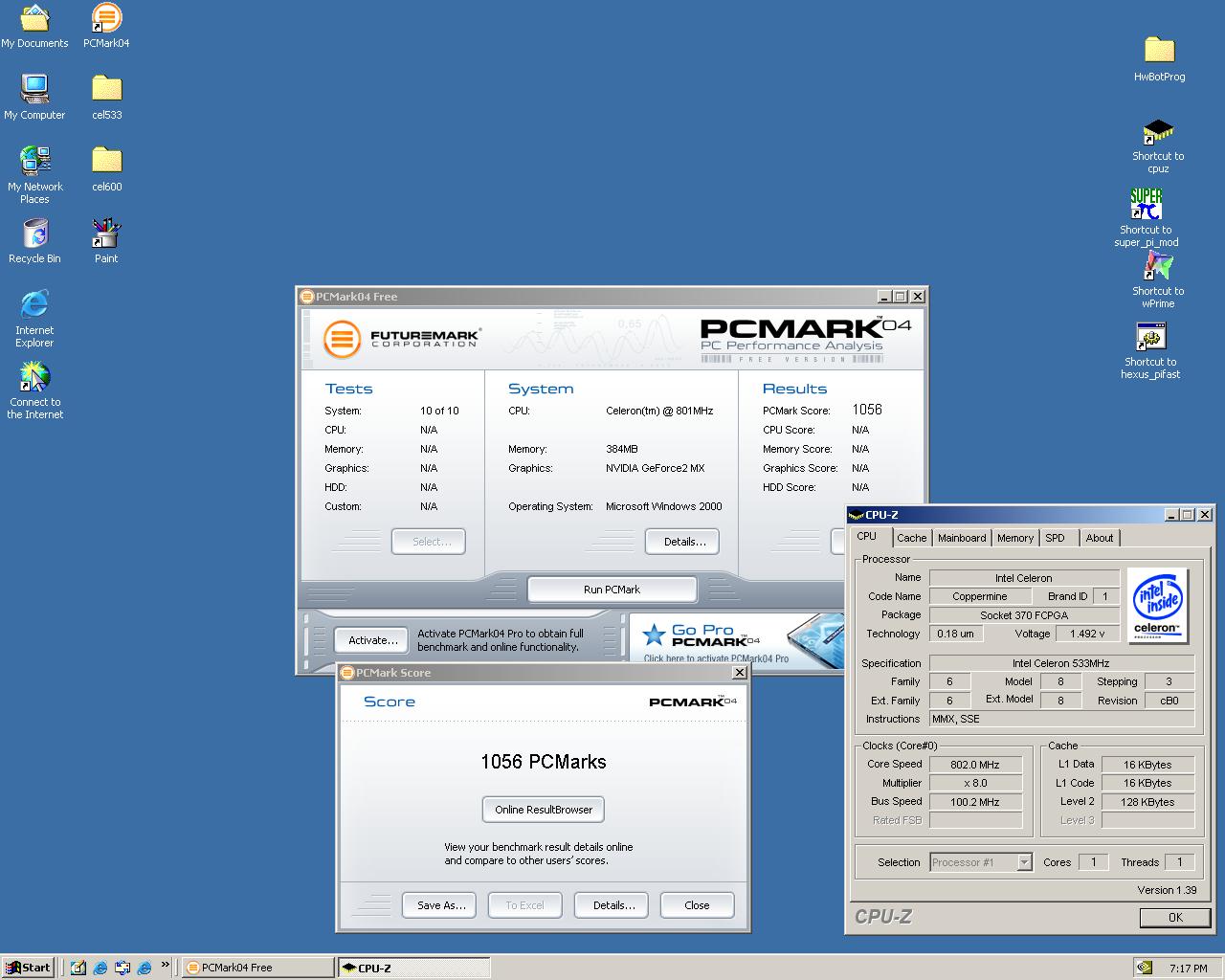Click the Show Desktop quick launch icon
Image resolution: width=1225 pixels, height=980 pixels.
[78, 968]
